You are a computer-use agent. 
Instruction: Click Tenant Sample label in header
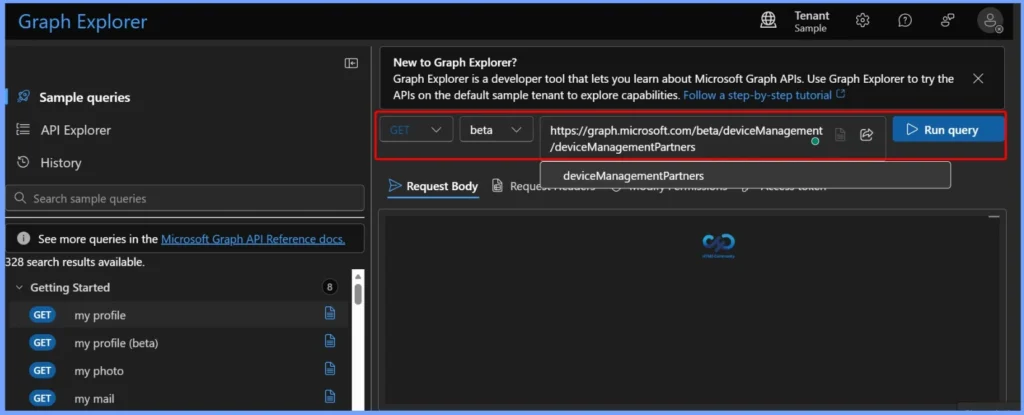[x=812, y=22]
